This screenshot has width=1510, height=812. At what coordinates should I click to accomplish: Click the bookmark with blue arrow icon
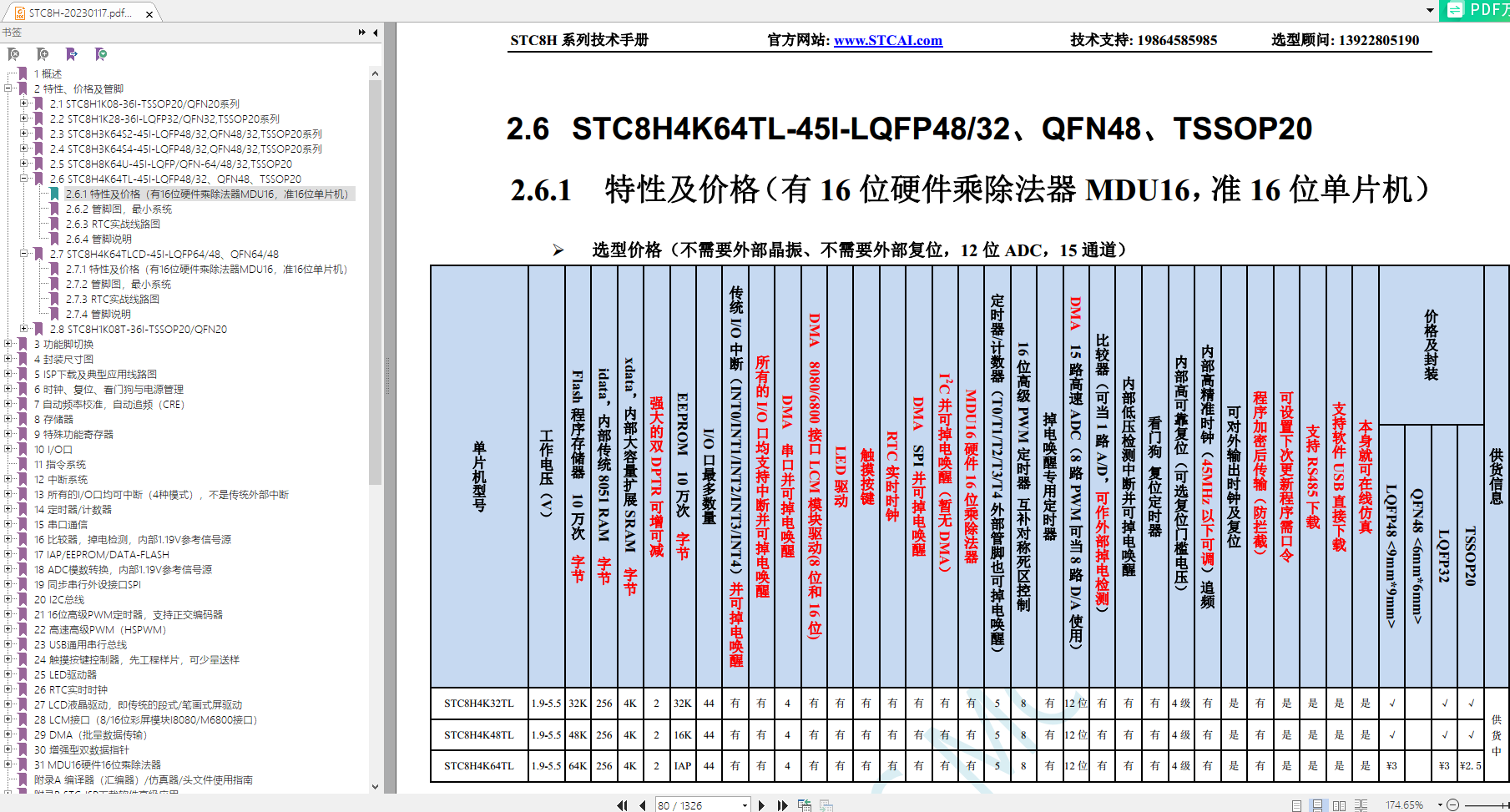pyautogui.click(x=72, y=54)
